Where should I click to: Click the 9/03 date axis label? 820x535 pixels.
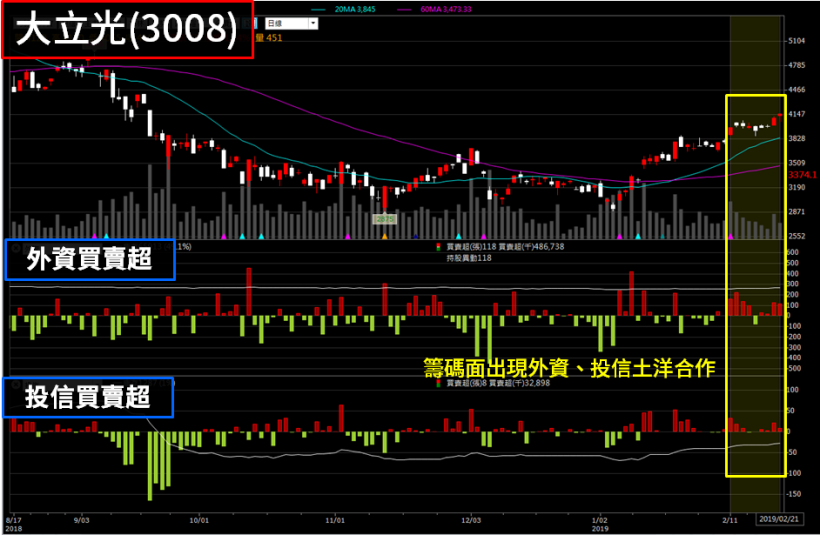pos(82,520)
